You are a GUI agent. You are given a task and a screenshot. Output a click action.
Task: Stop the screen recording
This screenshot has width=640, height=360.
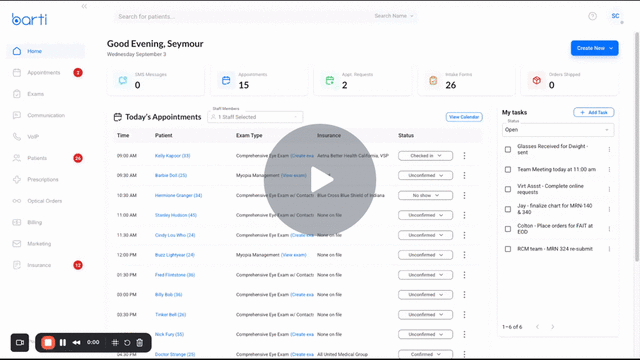coord(48,342)
